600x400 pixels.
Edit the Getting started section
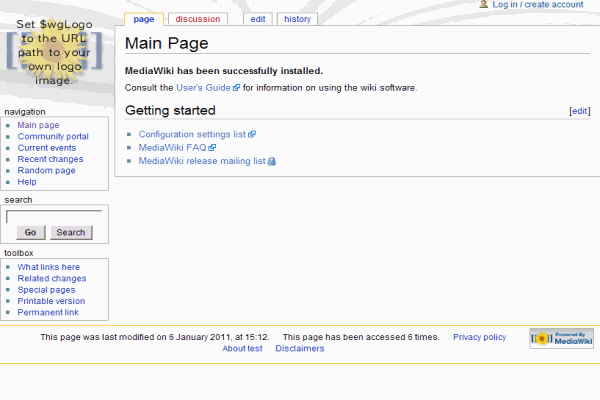[x=579, y=111]
